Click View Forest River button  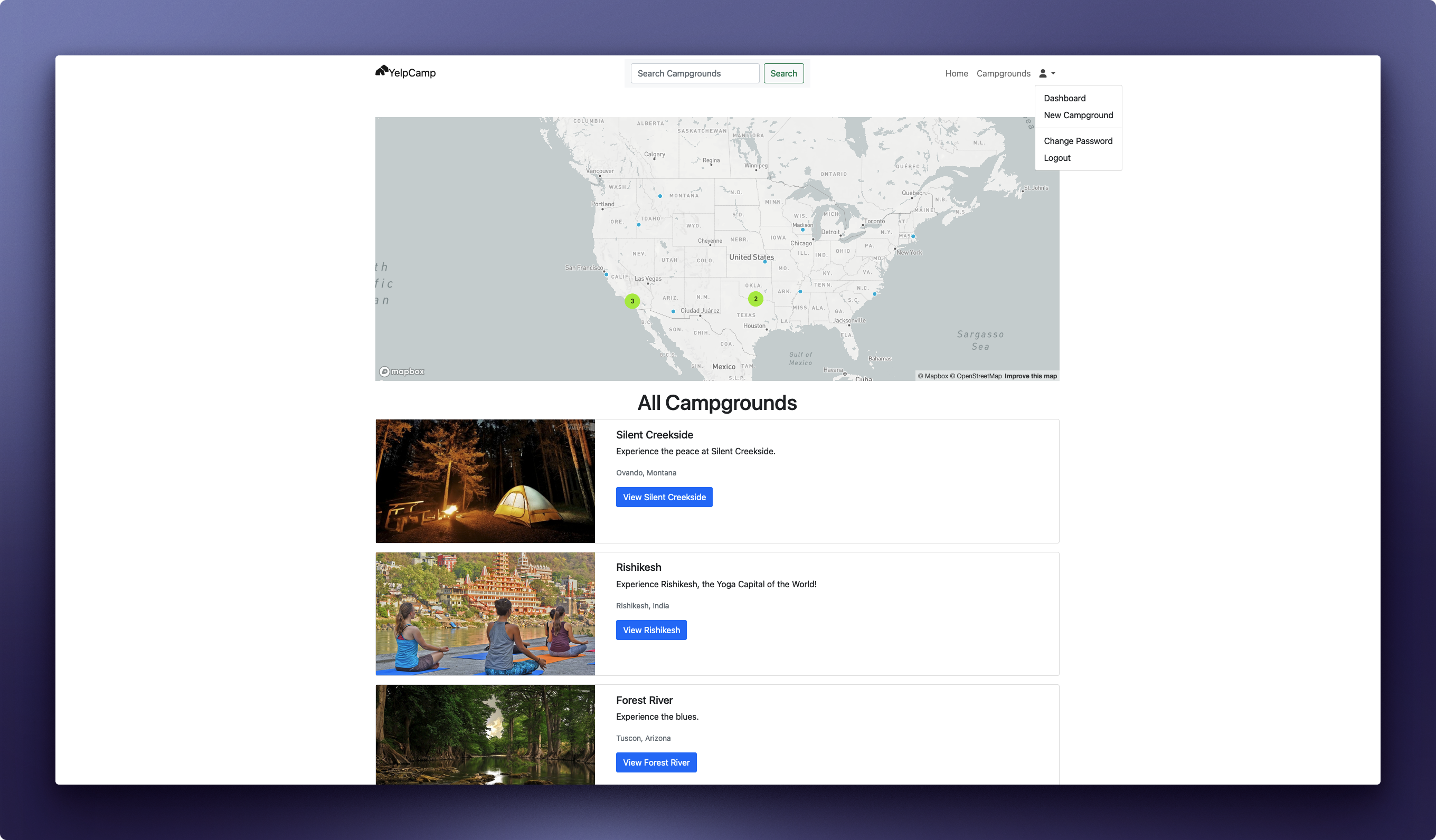coord(656,762)
